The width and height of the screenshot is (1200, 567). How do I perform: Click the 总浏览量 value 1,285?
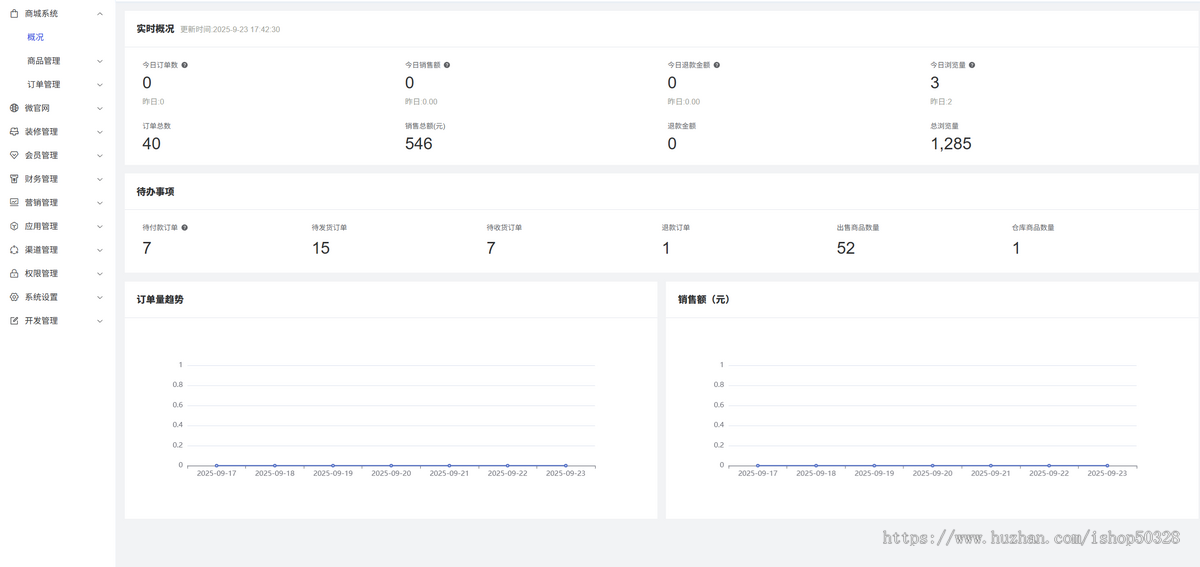tap(951, 144)
